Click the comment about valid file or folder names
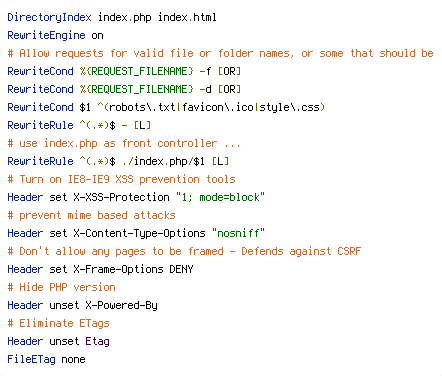The width and height of the screenshot is (442, 376). [220, 53]
